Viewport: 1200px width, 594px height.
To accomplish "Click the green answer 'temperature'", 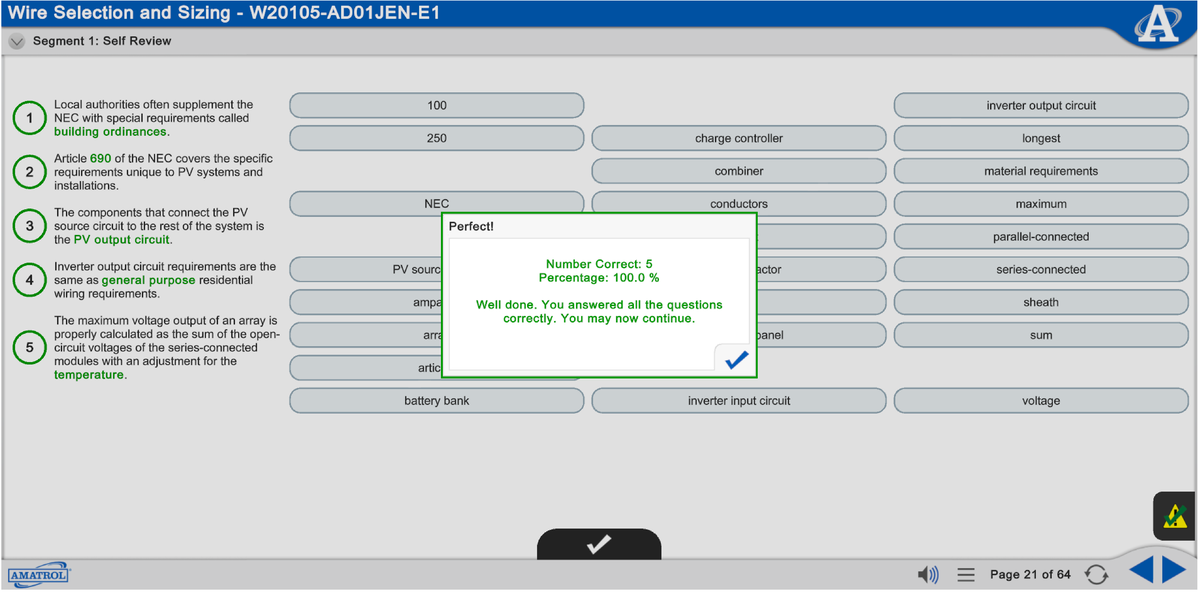I will pos(89,375).
